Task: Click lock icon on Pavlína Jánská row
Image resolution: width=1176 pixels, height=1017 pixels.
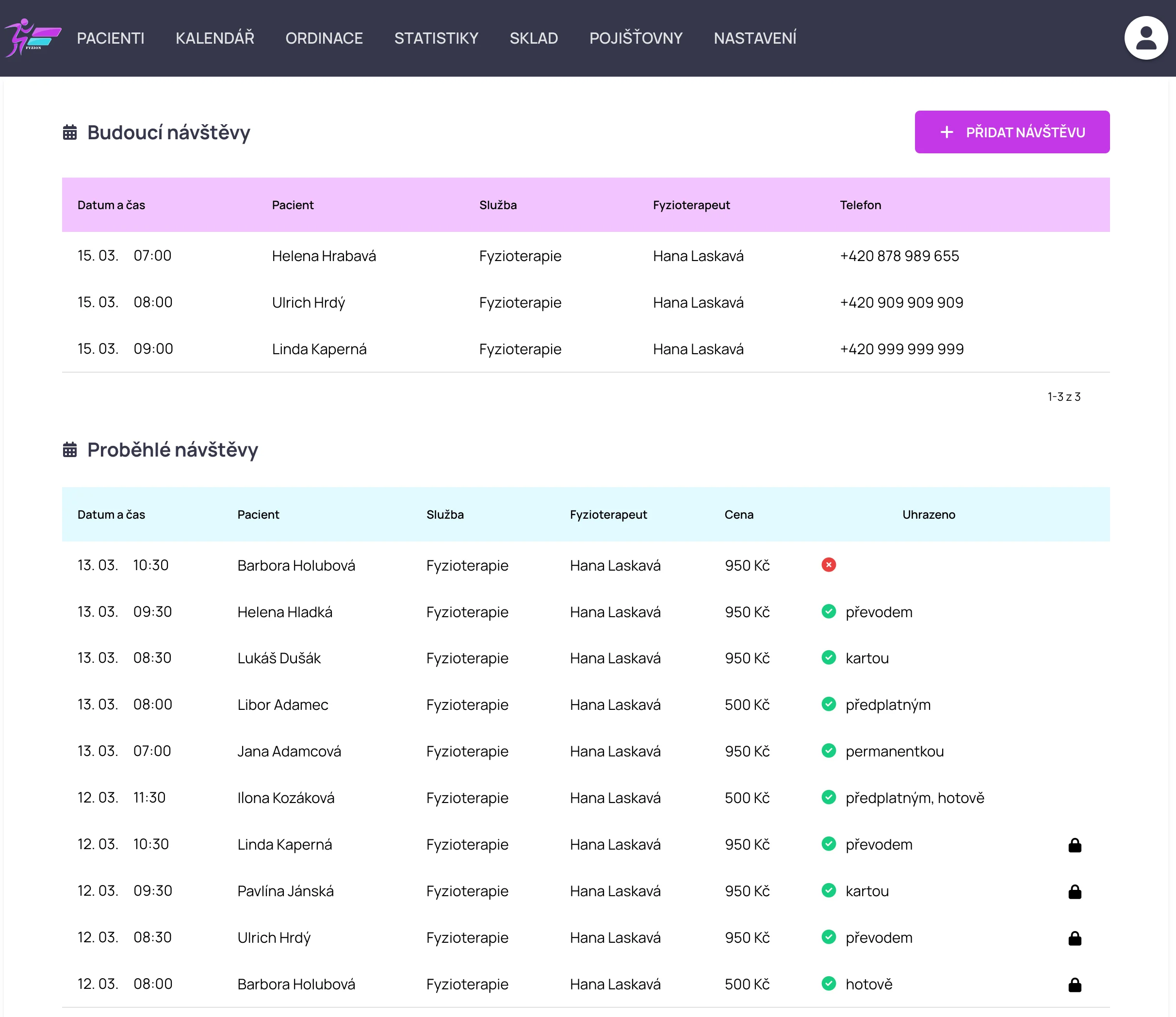Action: click(x=1075, y=892)
